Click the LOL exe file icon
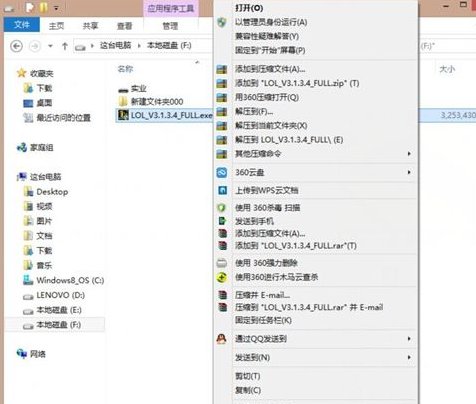Screen dimensions: 476x404 point(123,115)
